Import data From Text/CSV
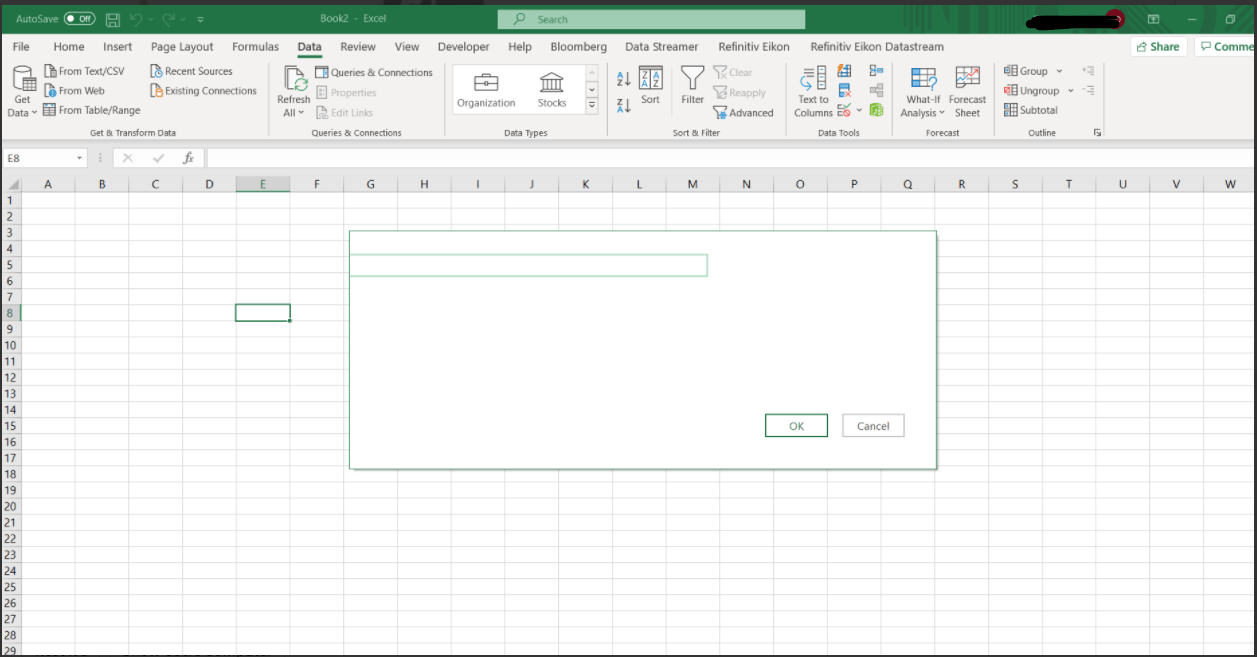 click(x=85, y=71)
